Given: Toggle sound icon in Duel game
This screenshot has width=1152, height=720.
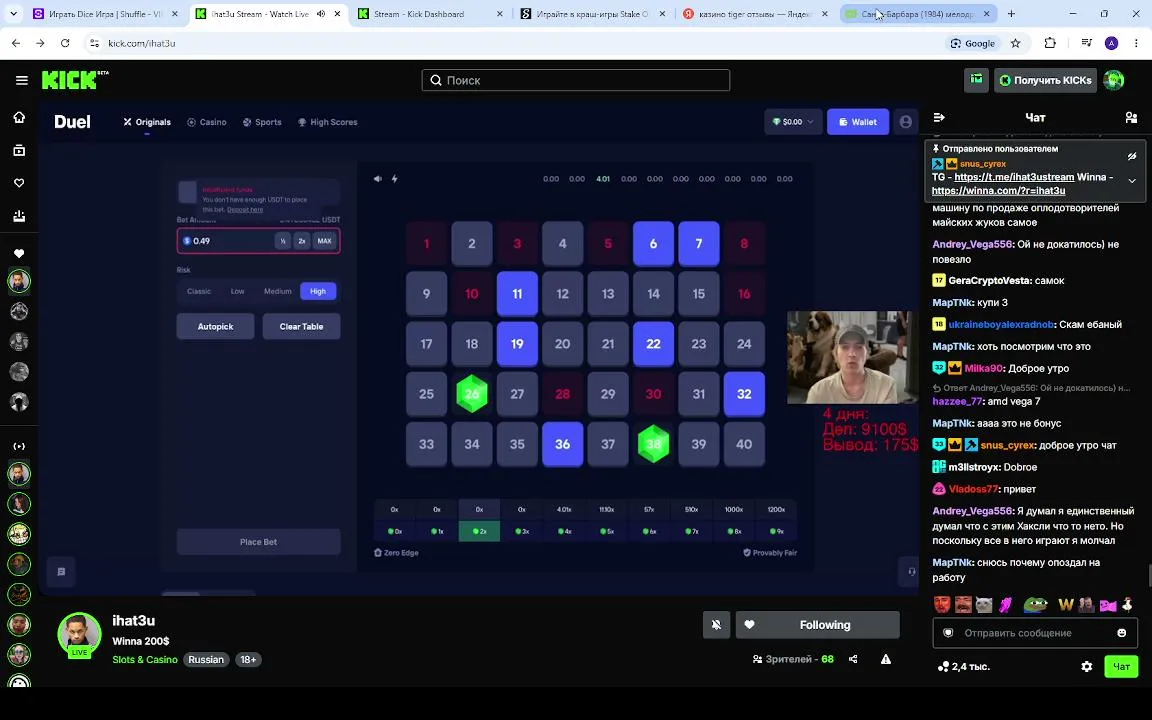Looking at the screenshot, I should point(378,179).
